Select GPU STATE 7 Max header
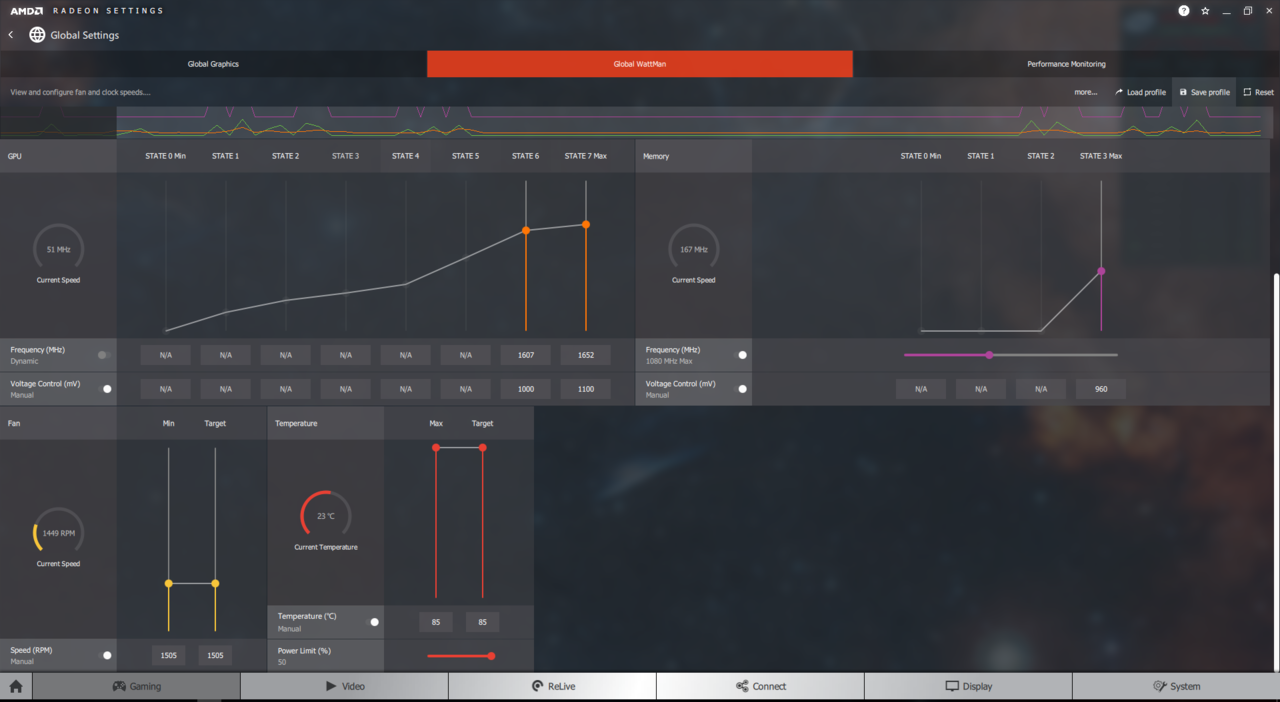 click(x=586, y=156)
